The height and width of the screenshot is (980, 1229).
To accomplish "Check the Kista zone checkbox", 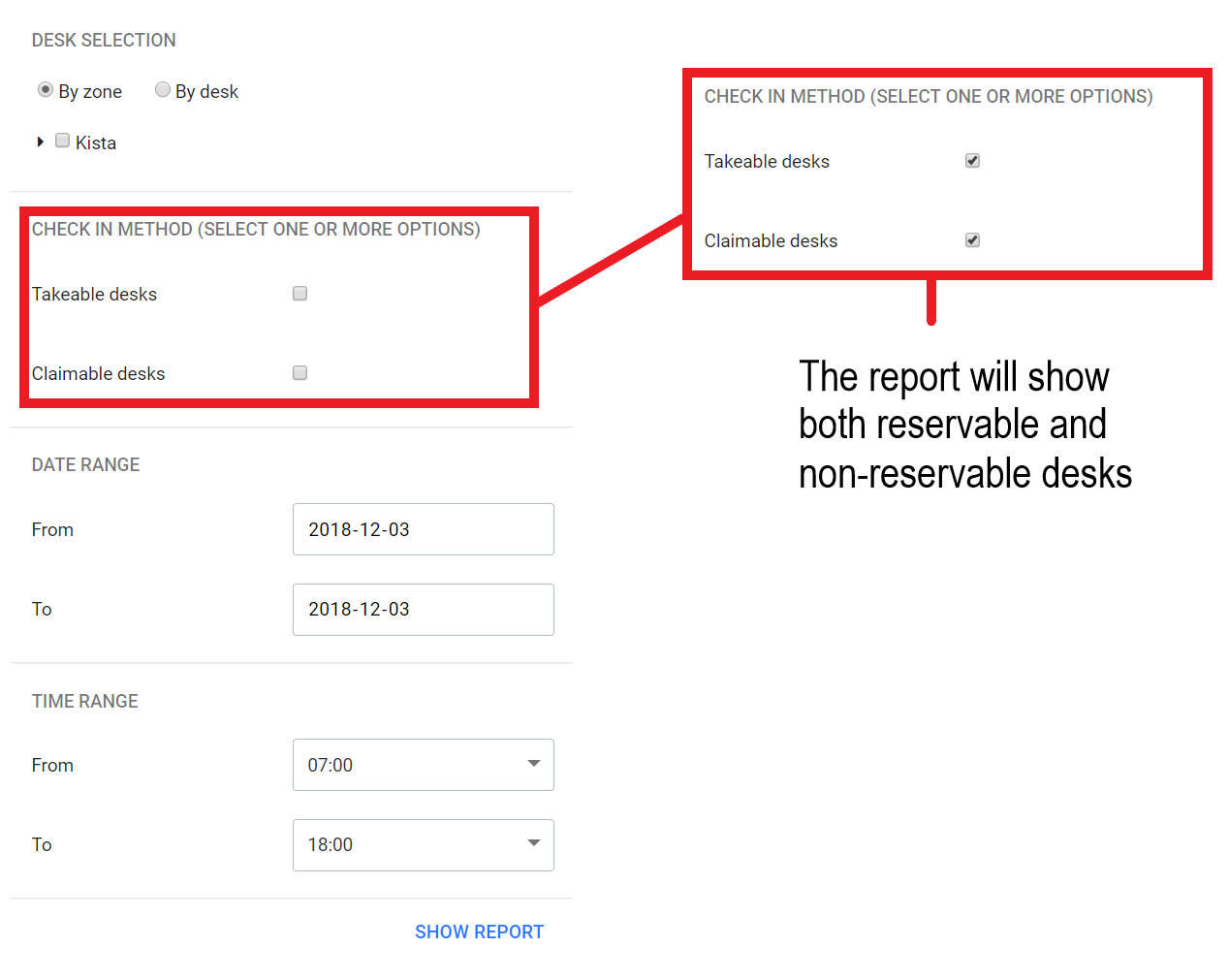I will [63, 142].
